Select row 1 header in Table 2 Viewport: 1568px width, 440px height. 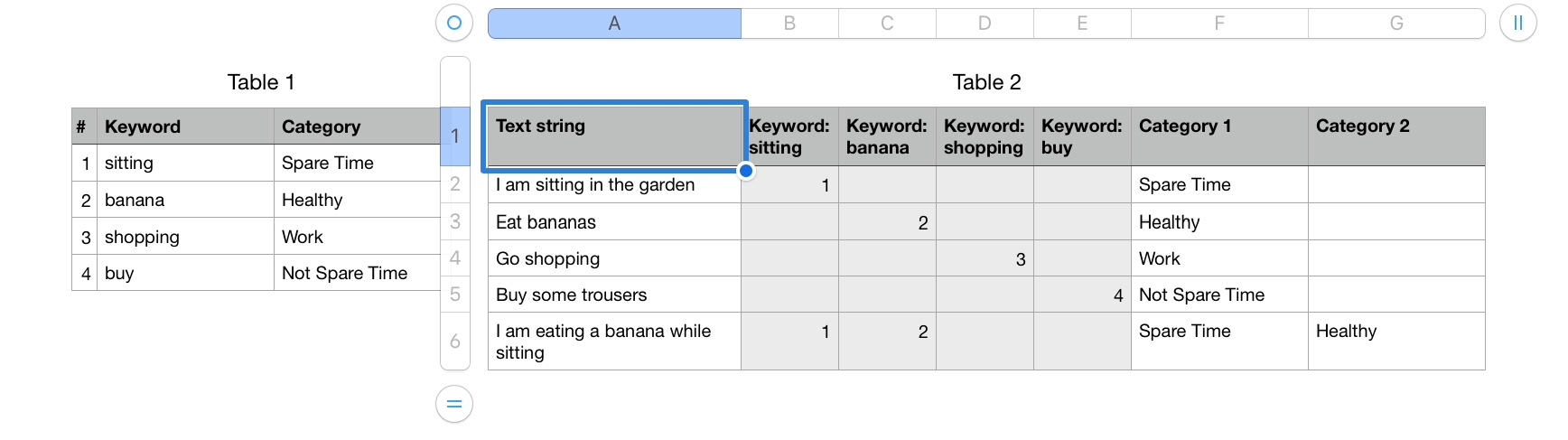pos(455,136)
